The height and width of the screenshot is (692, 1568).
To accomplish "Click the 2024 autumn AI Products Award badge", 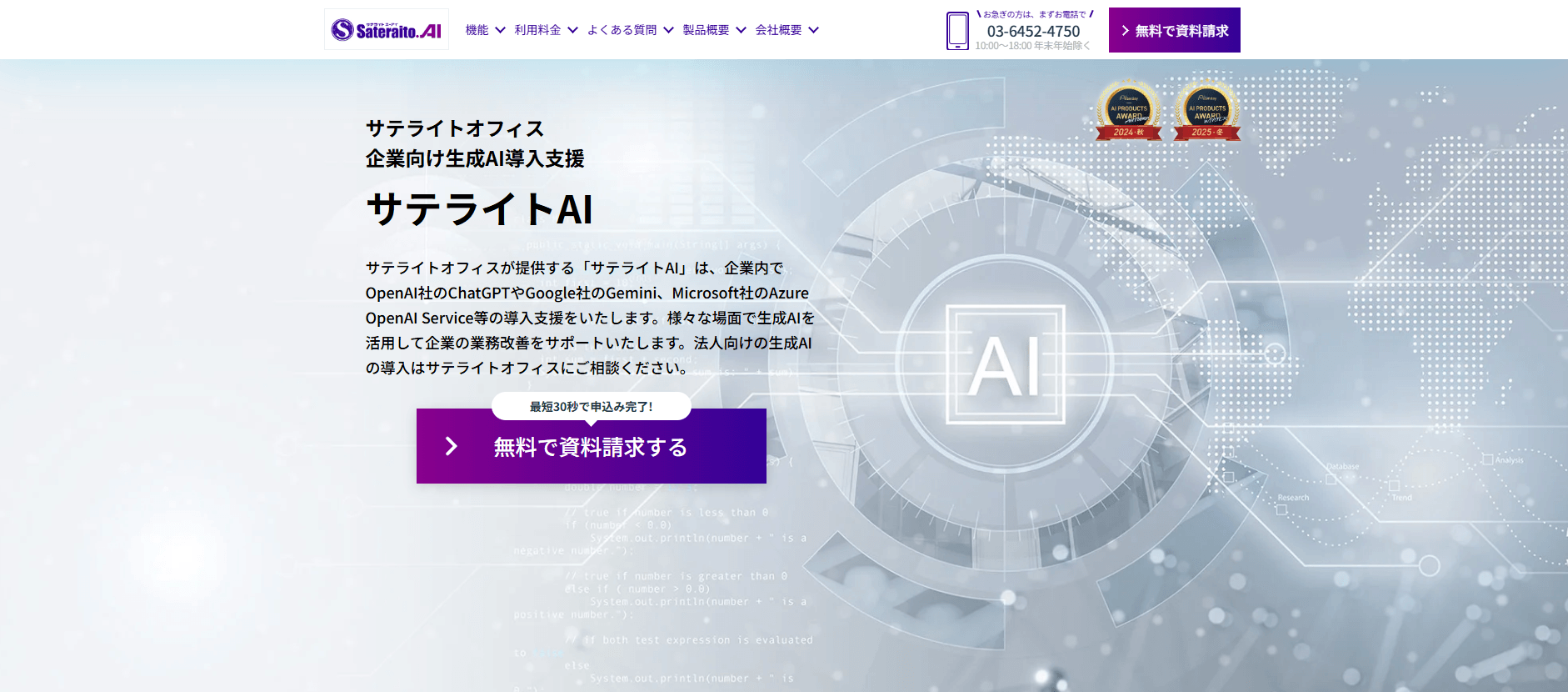I will pyautogui.click(x=1128, y=110).
